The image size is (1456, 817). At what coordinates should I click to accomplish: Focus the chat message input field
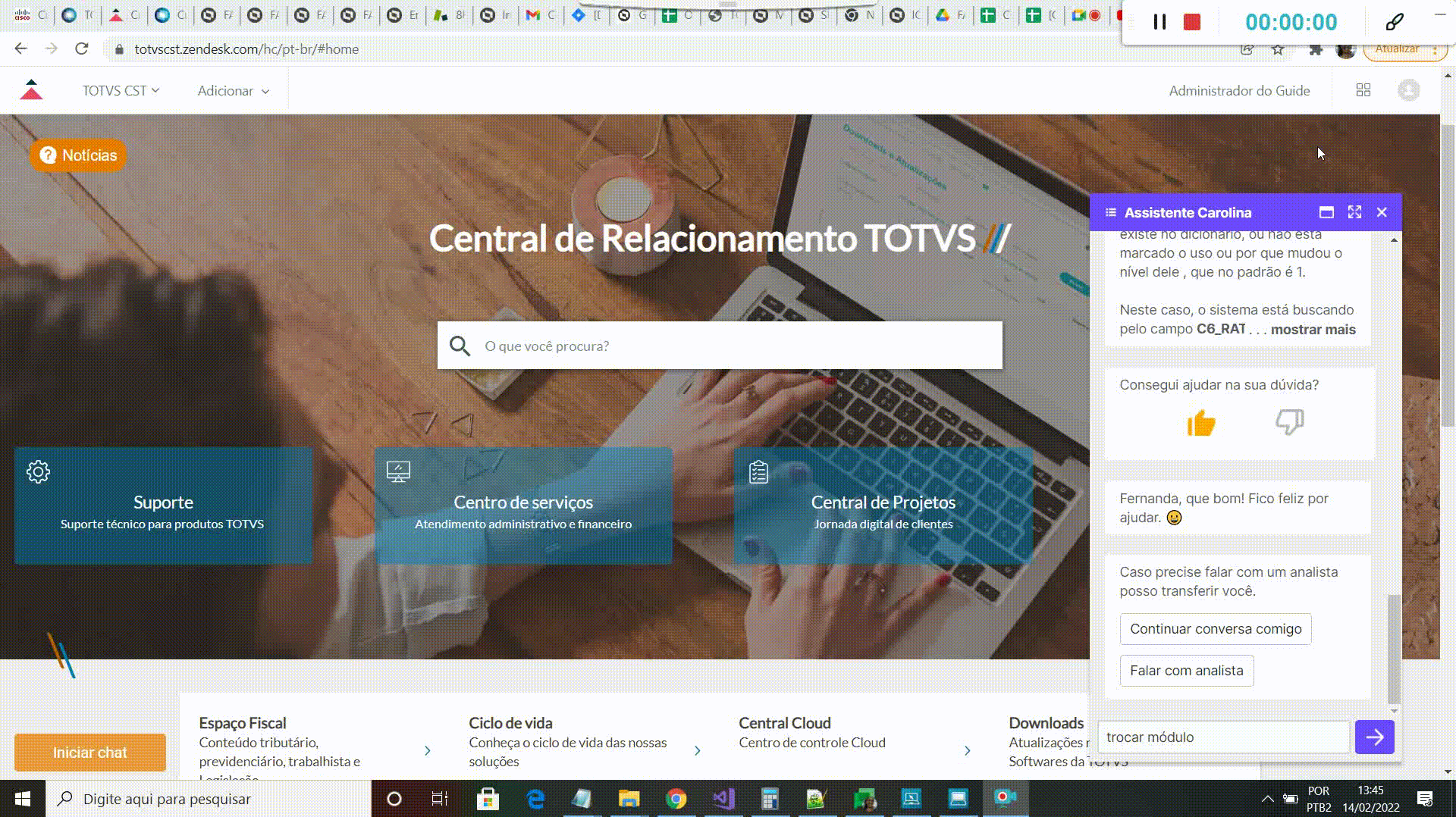click(1224, 737)
